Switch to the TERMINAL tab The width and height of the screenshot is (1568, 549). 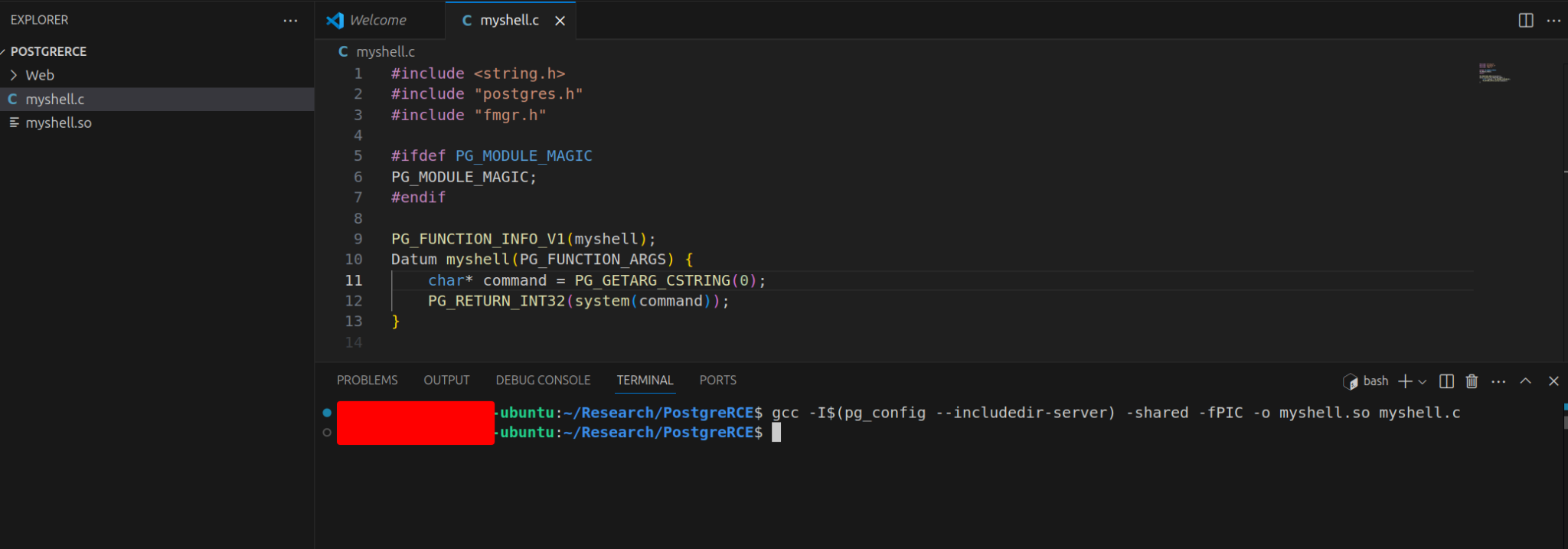point(645,381)
